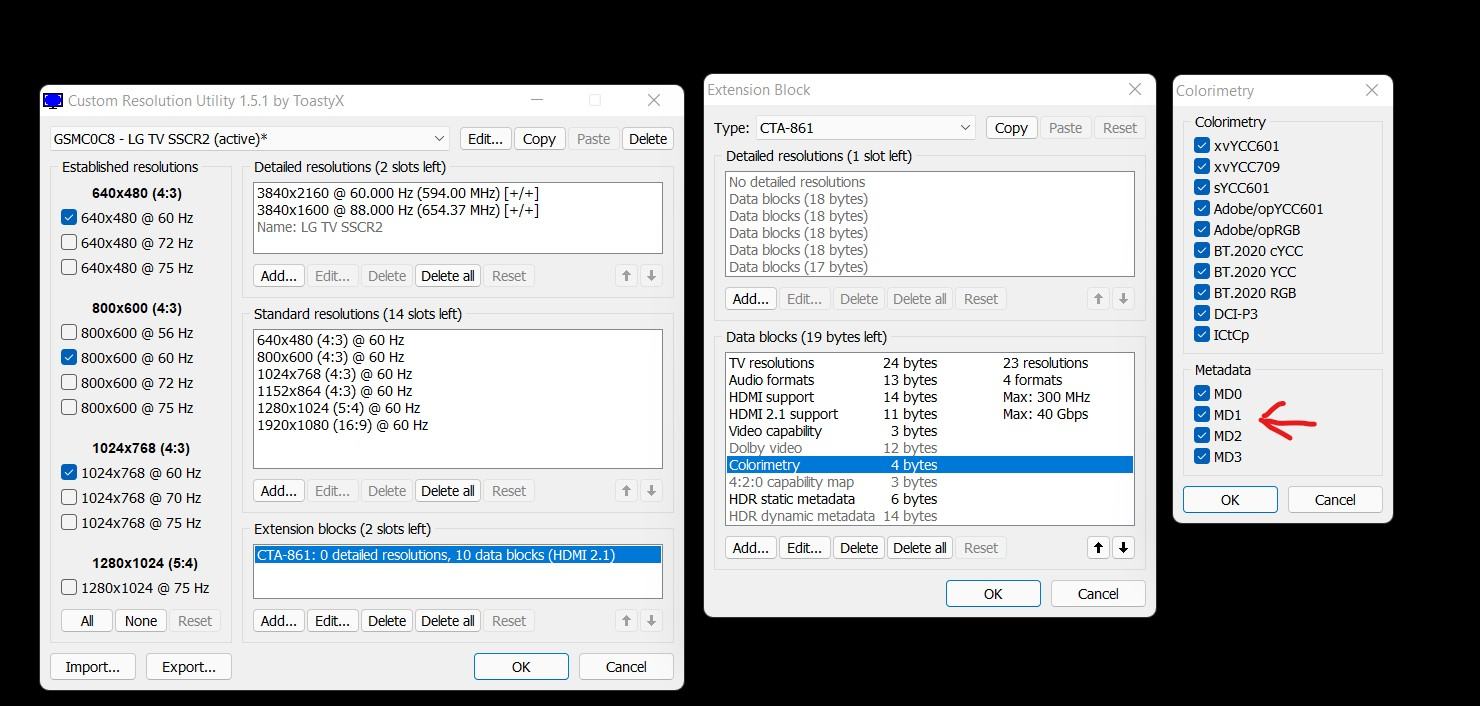
Task: Enable 1280x1024 @ 75 Hz established resolution
Action: (x=69, y=588)
